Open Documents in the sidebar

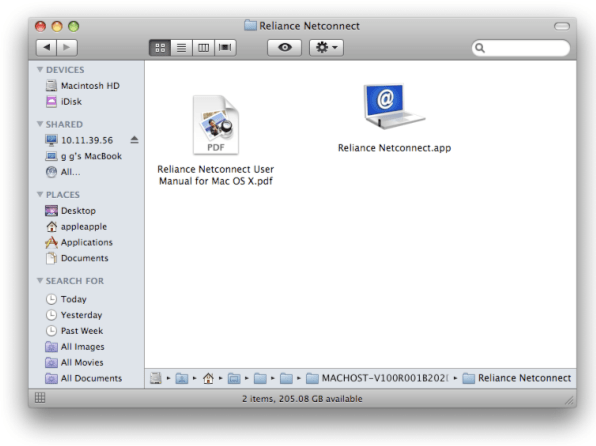pyautogui.click(x=77, y=258)
